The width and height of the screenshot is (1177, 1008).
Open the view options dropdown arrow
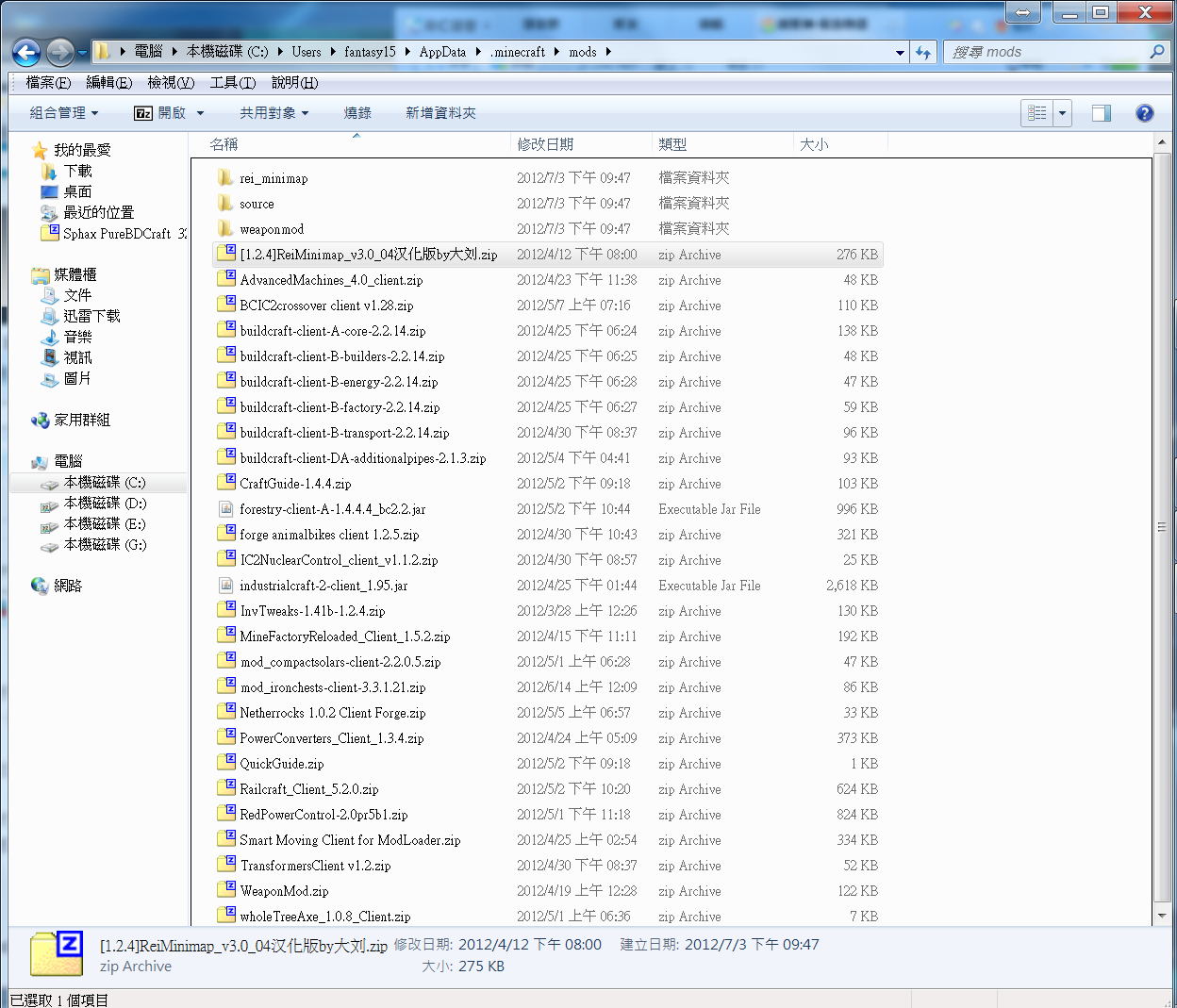(1063, 113)
